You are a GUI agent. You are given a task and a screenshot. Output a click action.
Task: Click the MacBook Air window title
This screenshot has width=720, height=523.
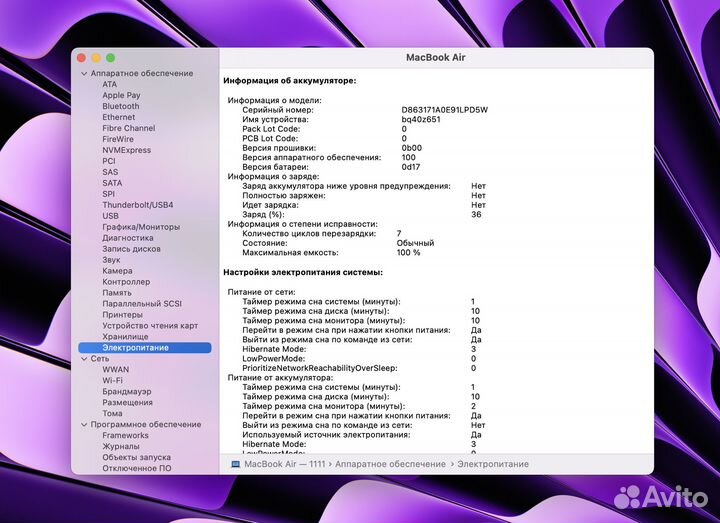(x=436, y=57)
